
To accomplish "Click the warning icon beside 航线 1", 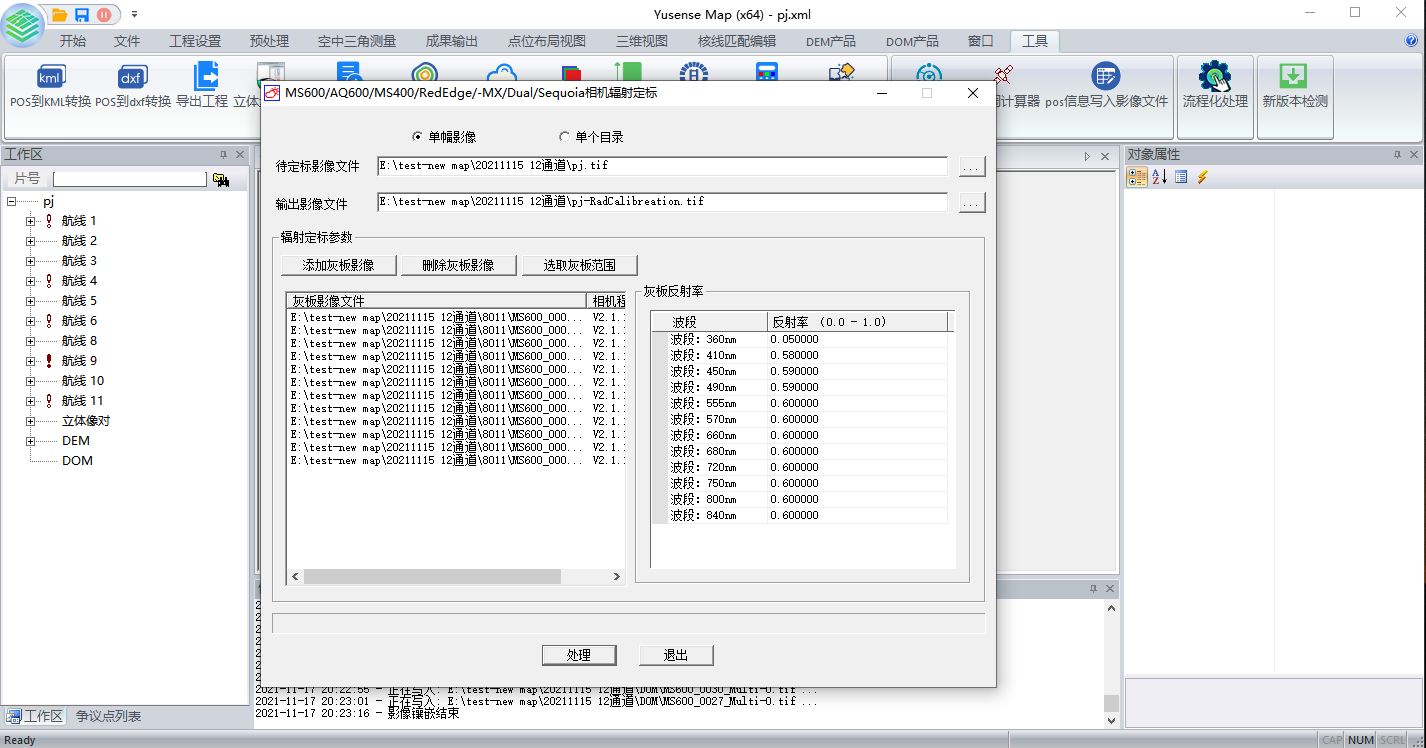I will [49, 221].
